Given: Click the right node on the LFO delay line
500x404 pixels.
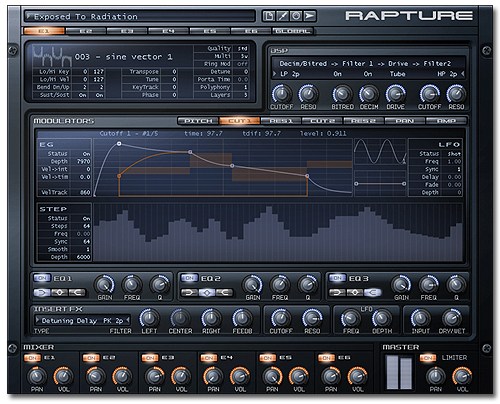Looking at the screenshot, I should (x=404, y=184).
